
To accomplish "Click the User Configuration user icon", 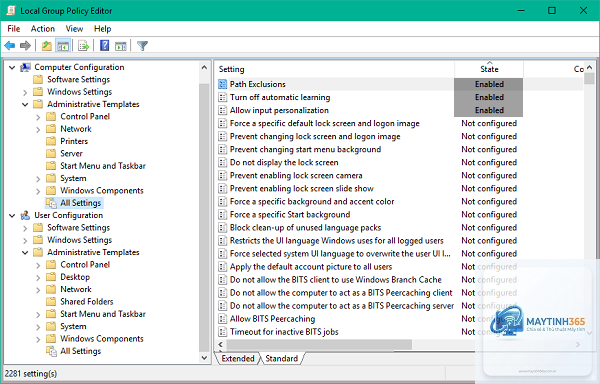I will [x=25, y=215].
